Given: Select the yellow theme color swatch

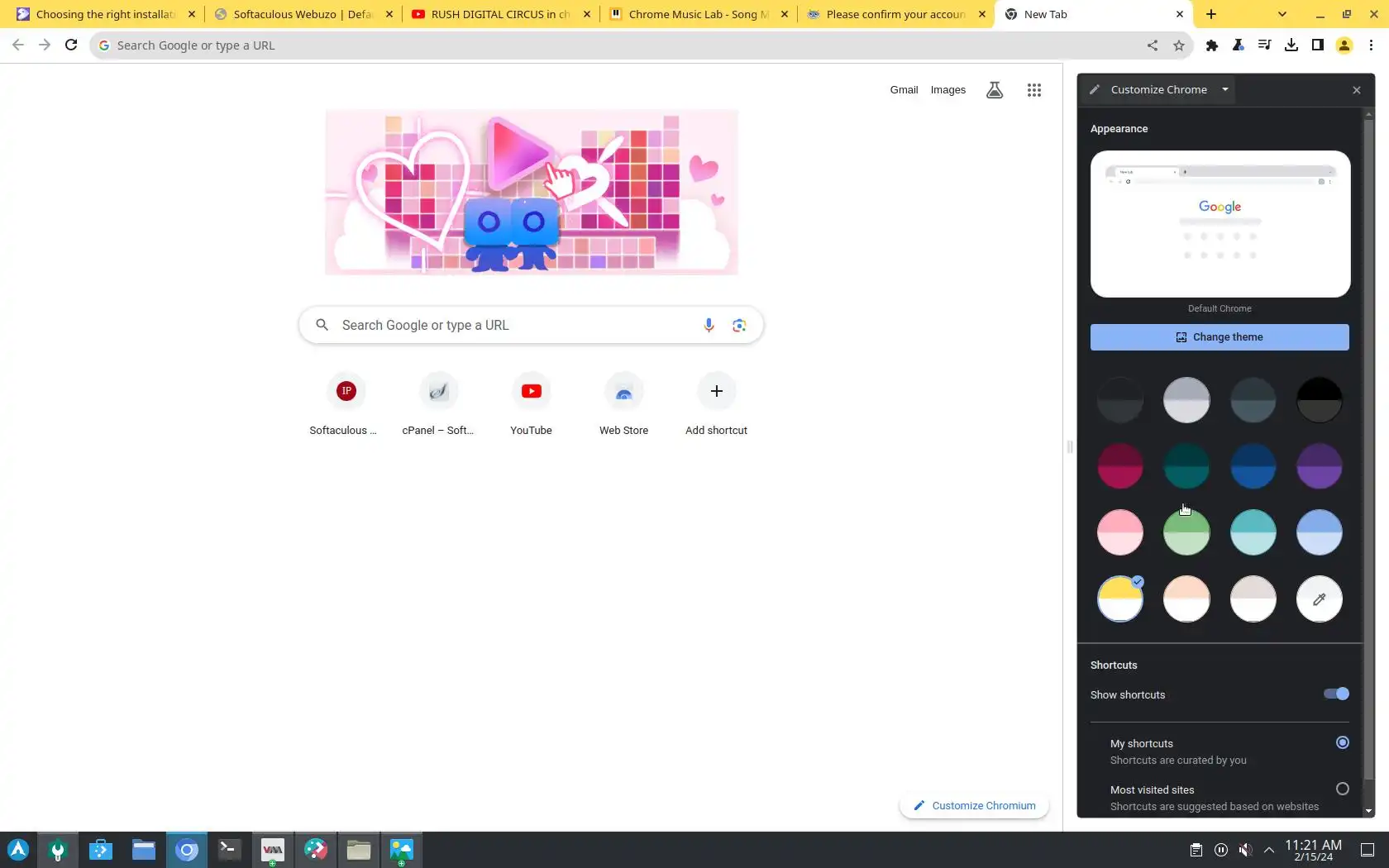Looking at the screenshot, I should pos(1120,599).
